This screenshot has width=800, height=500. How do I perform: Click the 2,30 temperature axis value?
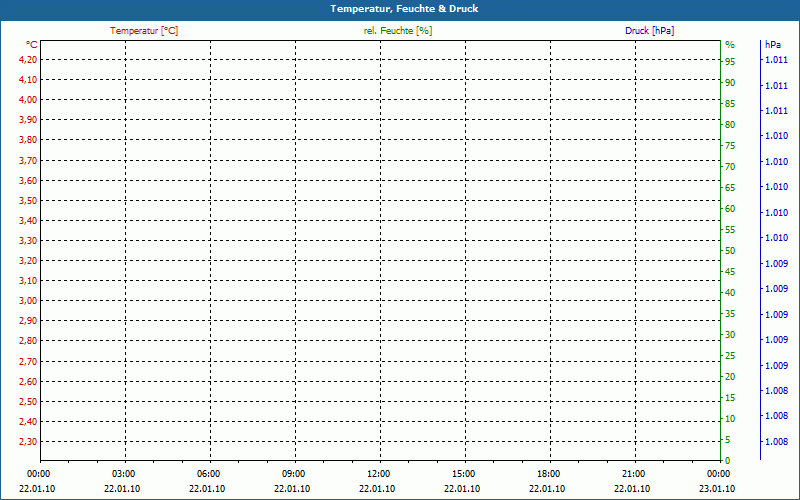28,441
